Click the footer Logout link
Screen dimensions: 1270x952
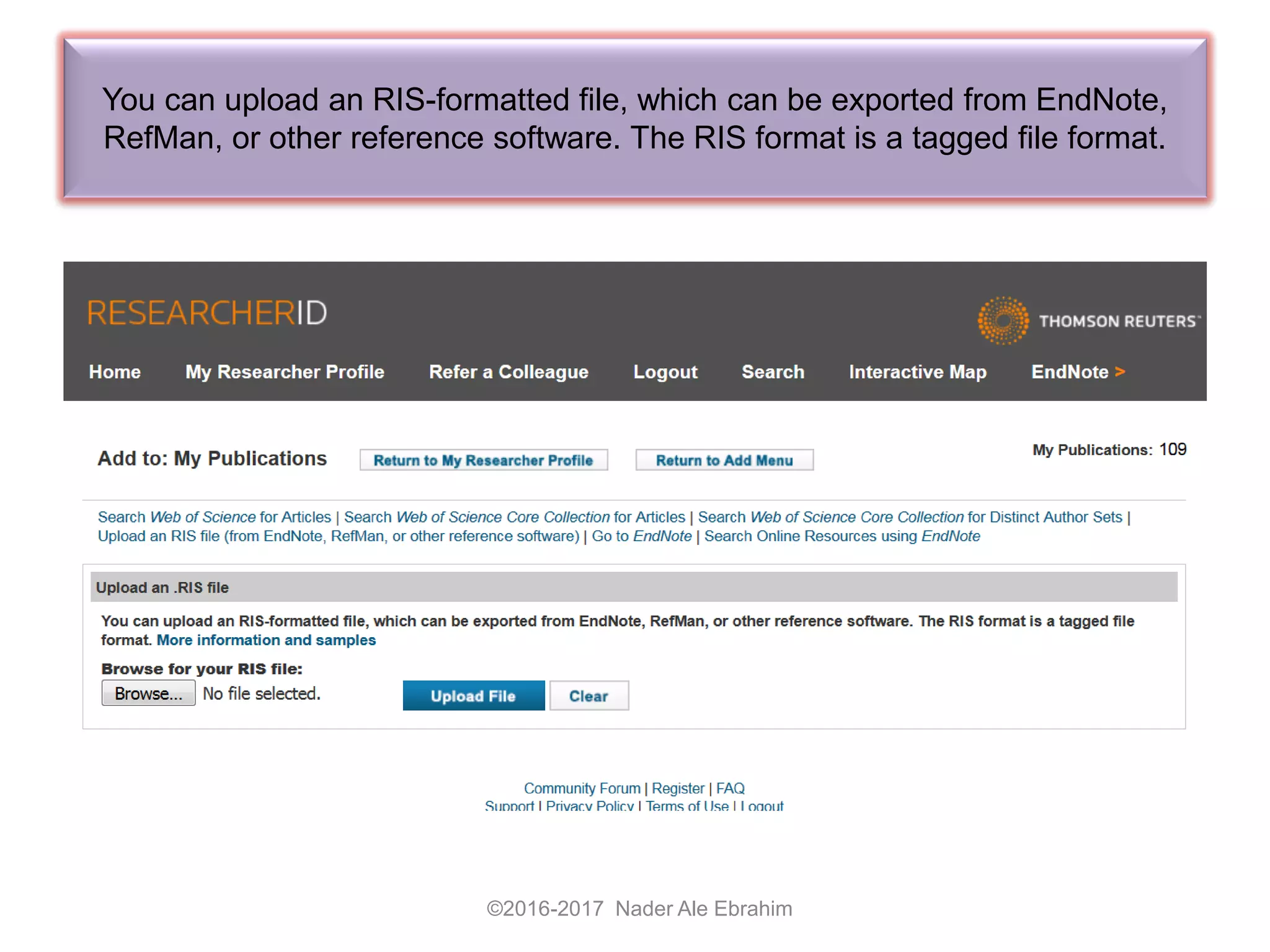762,806
